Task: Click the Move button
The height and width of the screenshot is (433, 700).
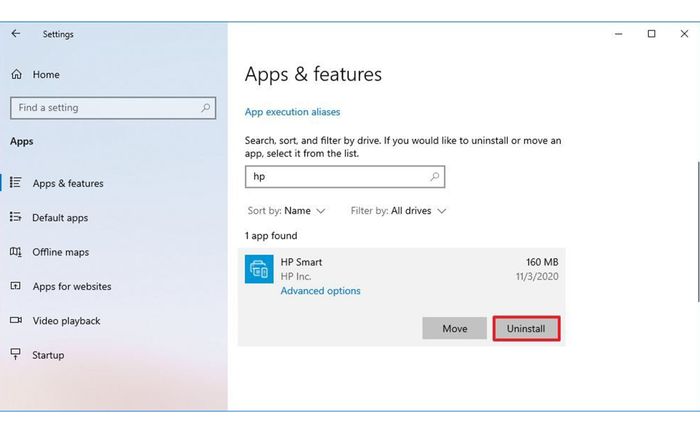Action: (x=454, y=329)
